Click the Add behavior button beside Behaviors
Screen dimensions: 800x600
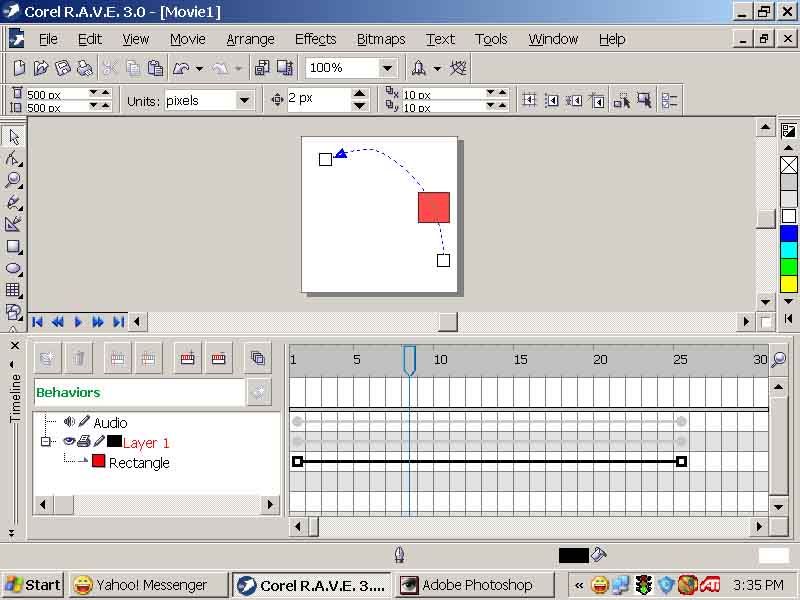pyautogui.click(x=259, y=392)
